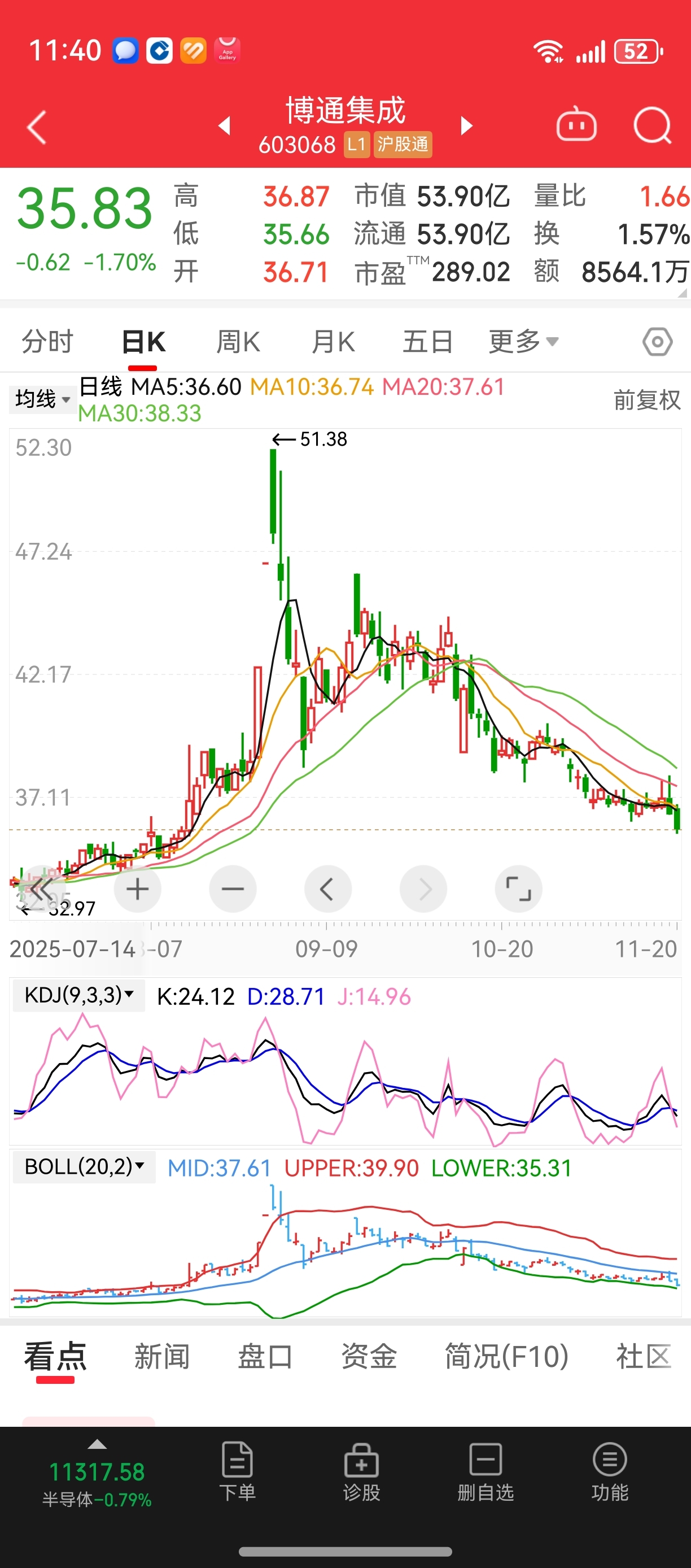Toggle 前复权 price adjustment mode
Image resolution: width=691 pixels, height=1568 pixels.
646,400
